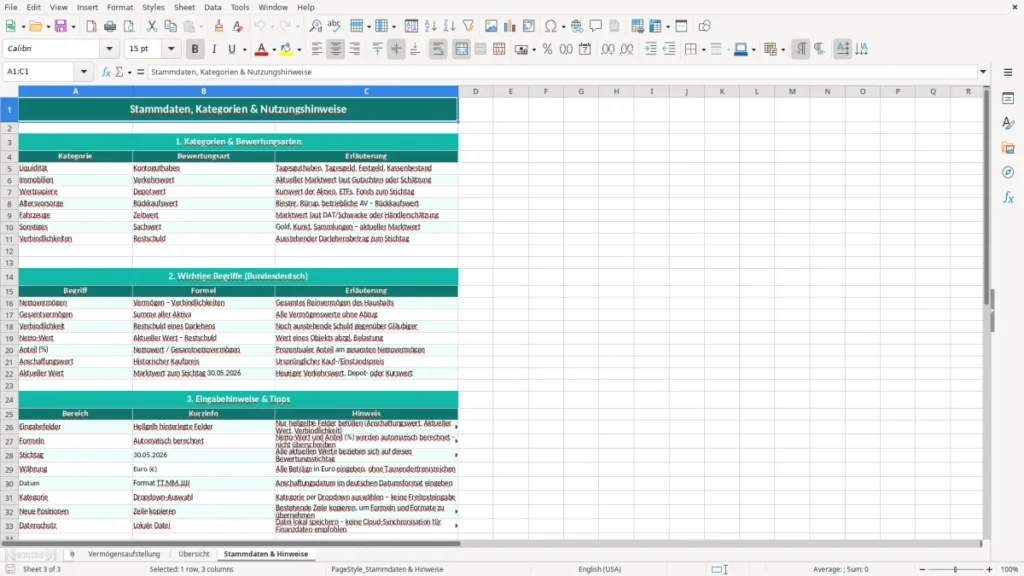Open the sidebar Functions fx icon
The image size is (1024, 576).
(1008, 198)
